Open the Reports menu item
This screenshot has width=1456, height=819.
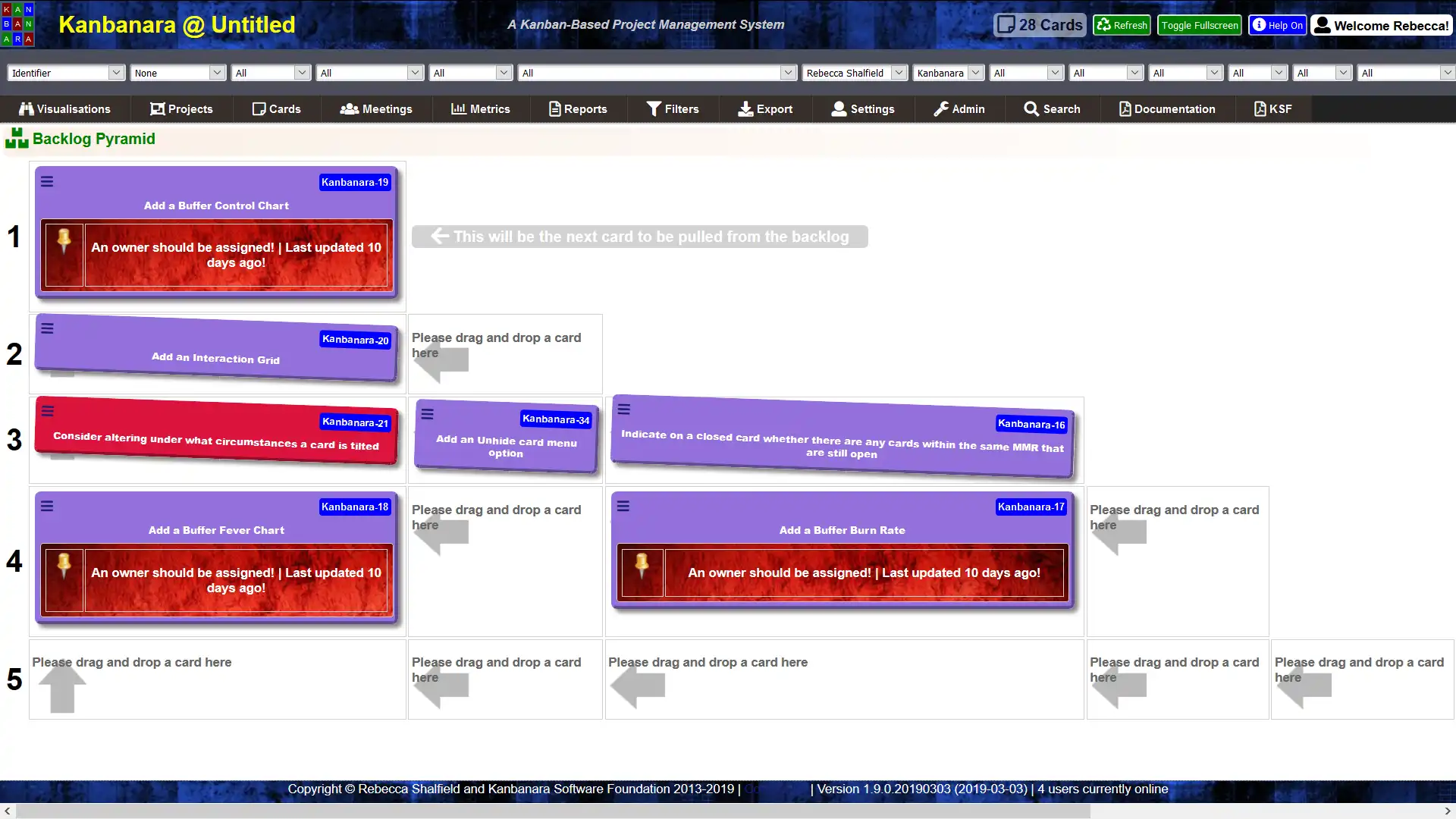click(x=577, y=108)
